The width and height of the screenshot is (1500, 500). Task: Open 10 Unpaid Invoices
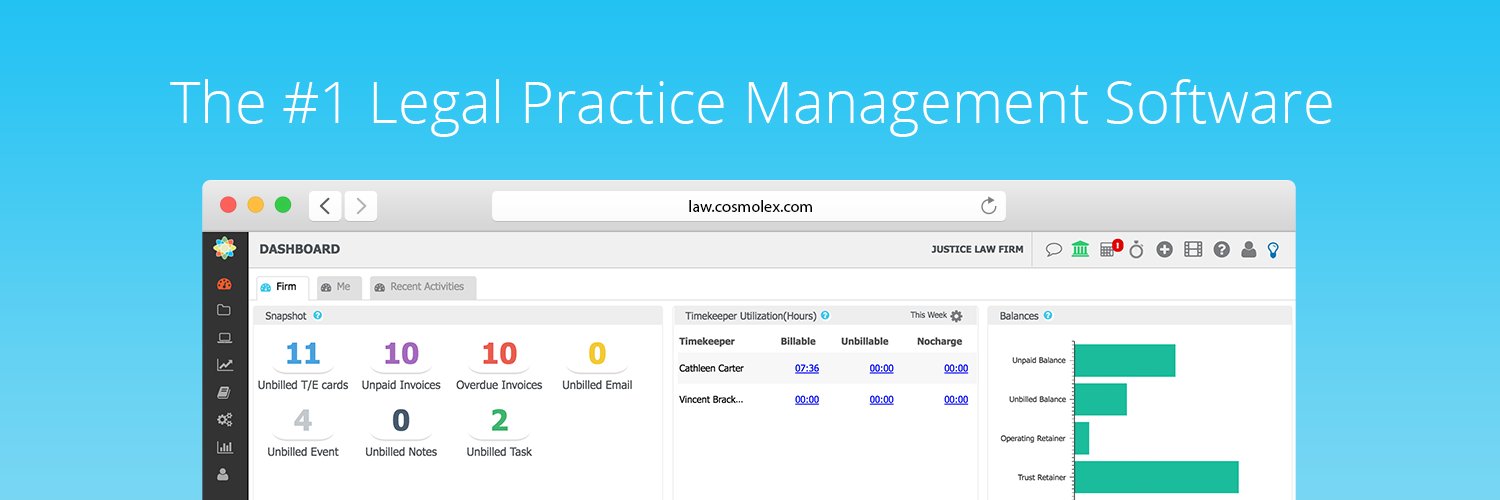point(401,365)
